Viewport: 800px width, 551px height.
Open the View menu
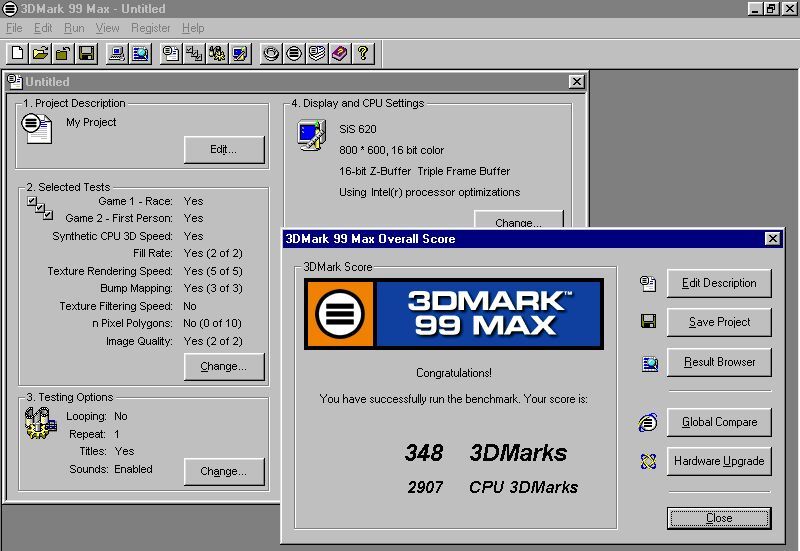point(107,28)
